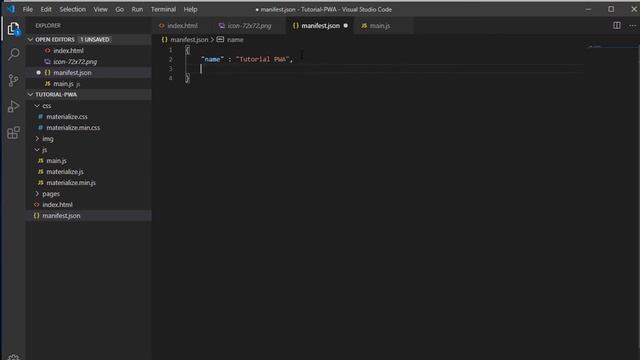Open the Manage gear in the activity bar

(13, 357)
